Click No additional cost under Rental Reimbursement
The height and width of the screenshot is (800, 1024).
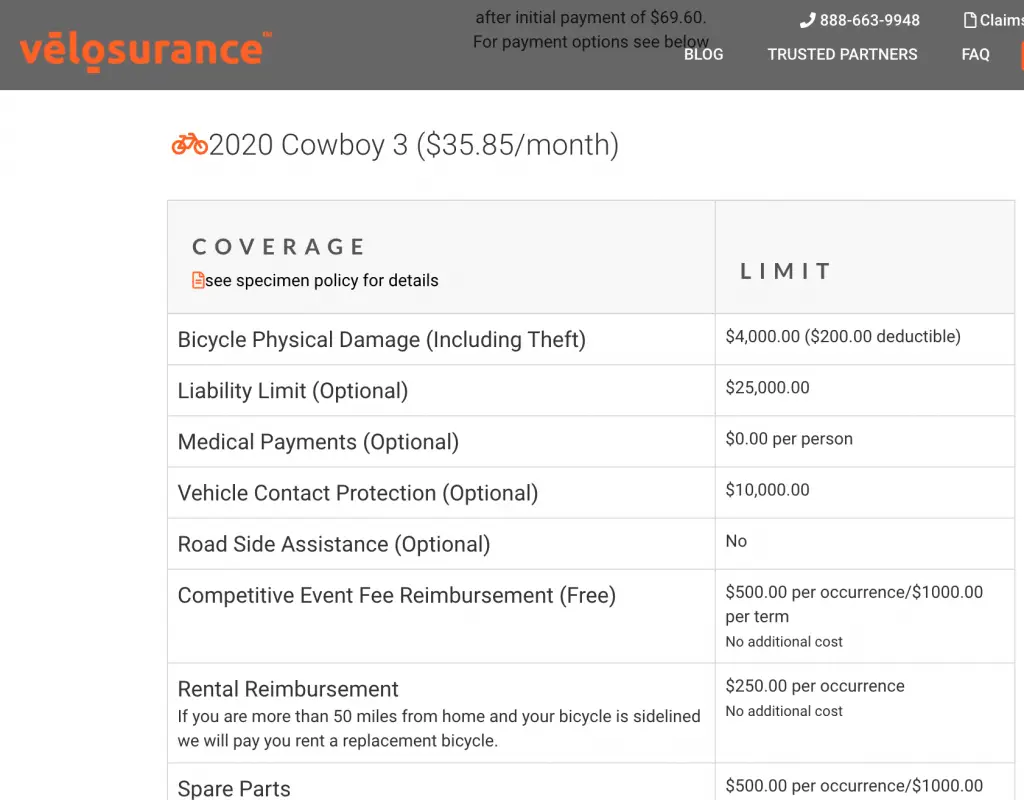[x=784, y=711]
